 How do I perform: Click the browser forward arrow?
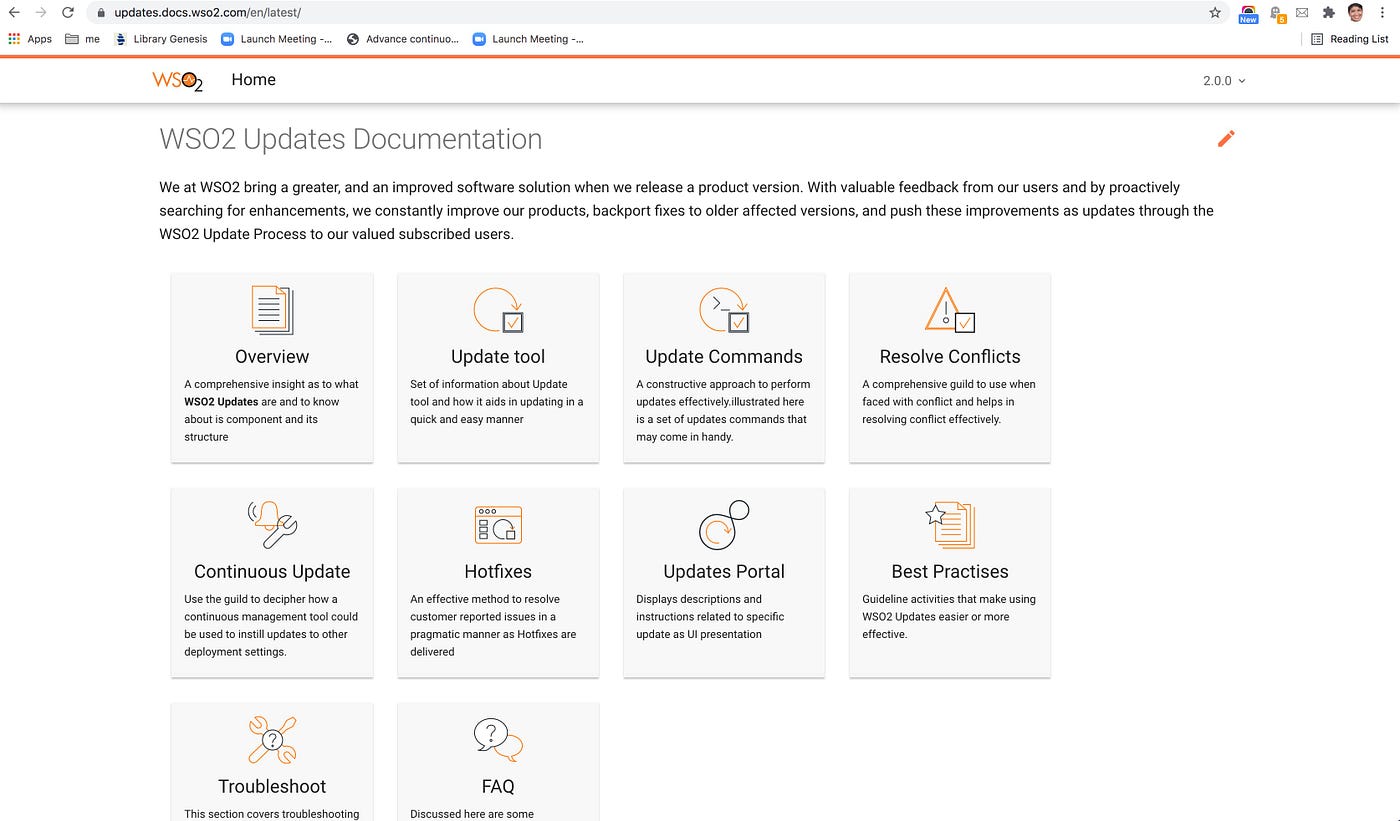point(41,13)
